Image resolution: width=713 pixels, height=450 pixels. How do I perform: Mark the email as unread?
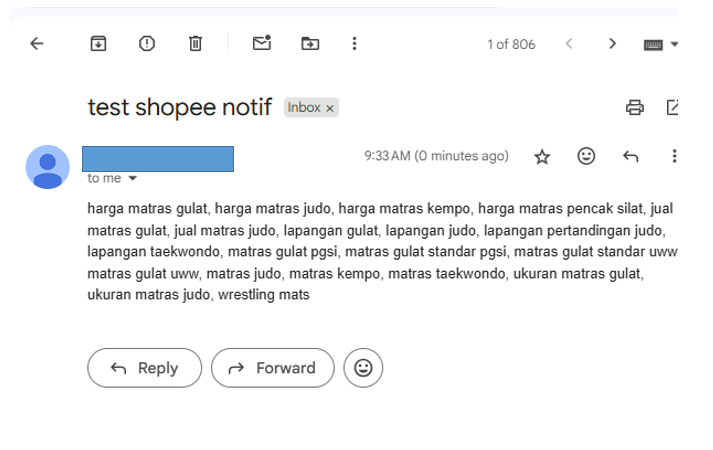[262, 43]
